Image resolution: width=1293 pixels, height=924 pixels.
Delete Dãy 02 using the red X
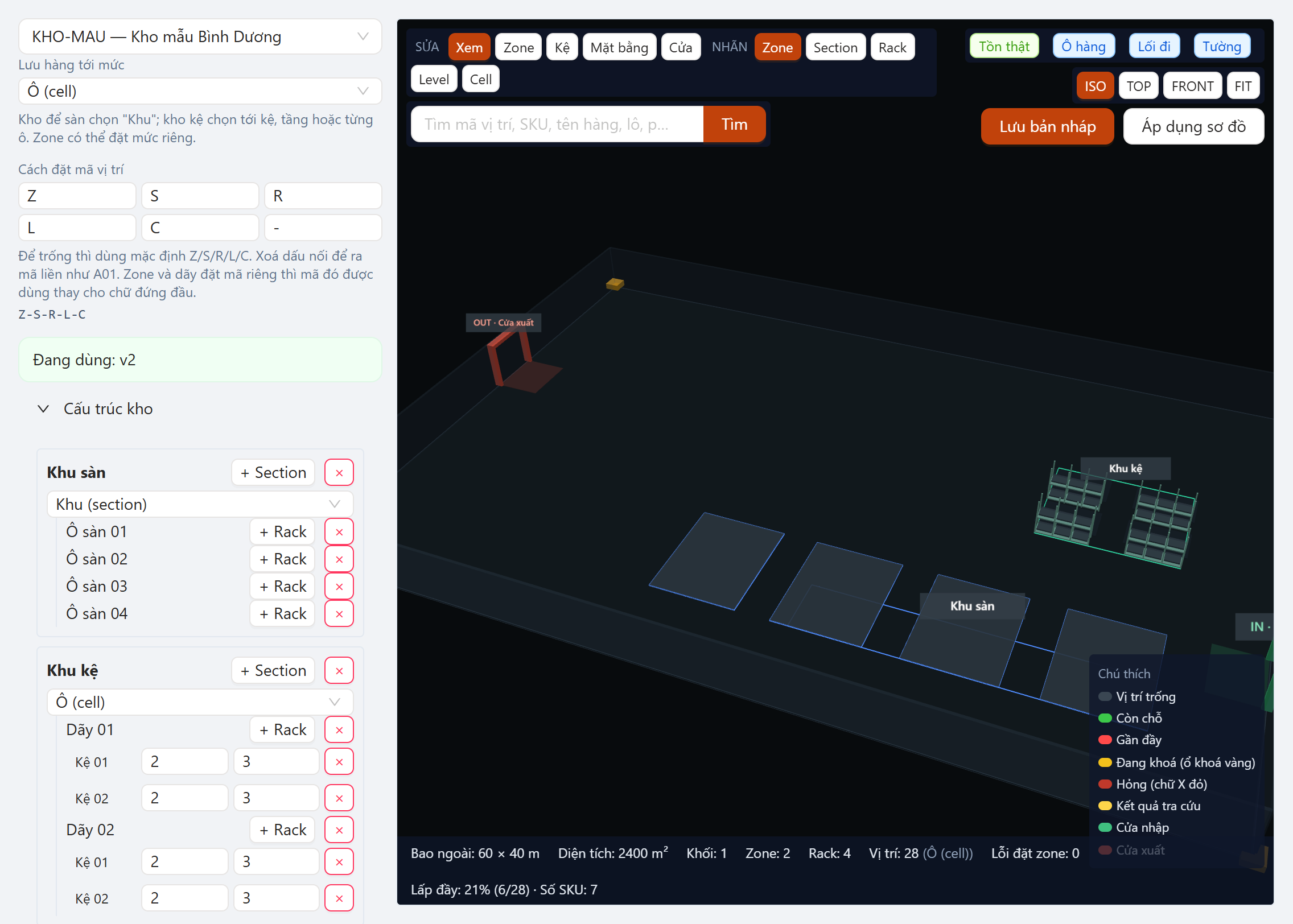(339, 830)
